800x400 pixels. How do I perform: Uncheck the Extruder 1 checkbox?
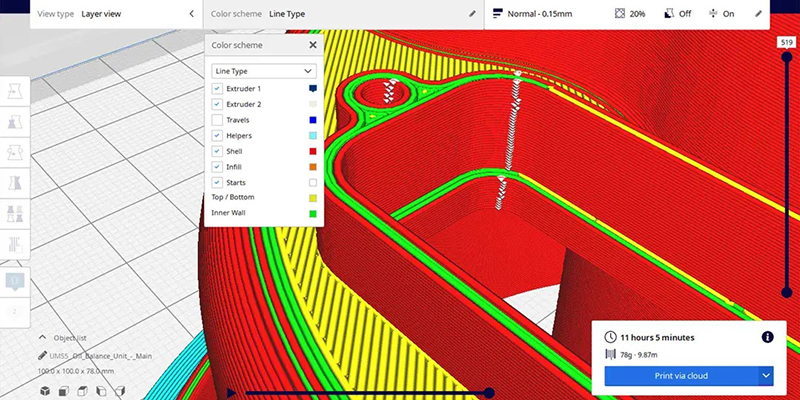click(x=217, y=89)
